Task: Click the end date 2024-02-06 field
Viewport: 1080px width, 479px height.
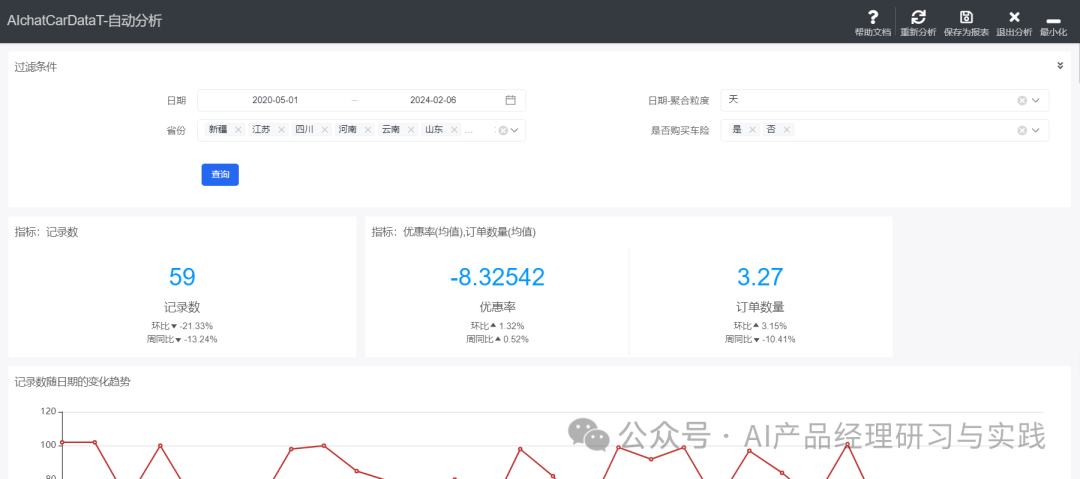Action: click(x=433, y=100)
